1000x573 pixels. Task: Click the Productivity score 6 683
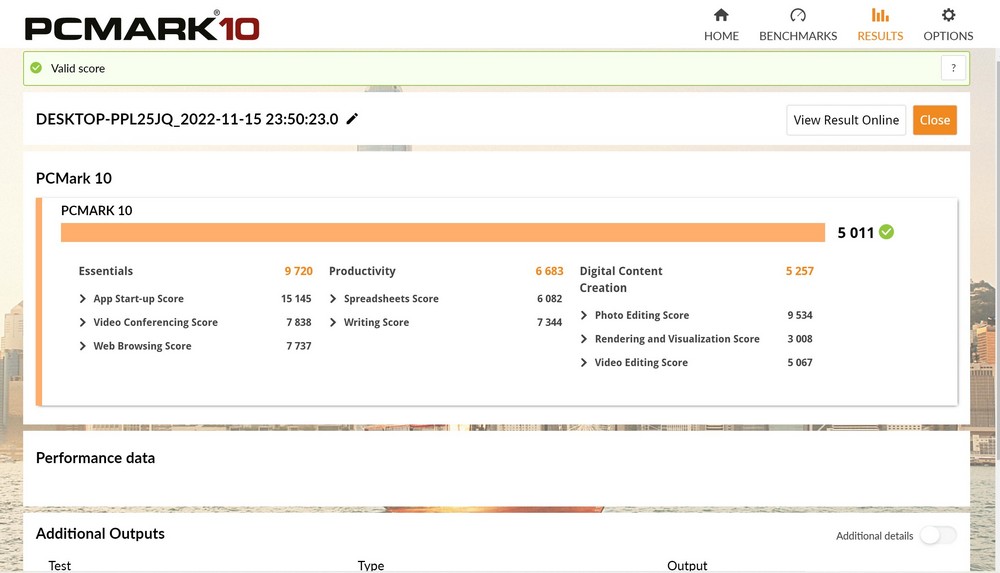[549, 271]
